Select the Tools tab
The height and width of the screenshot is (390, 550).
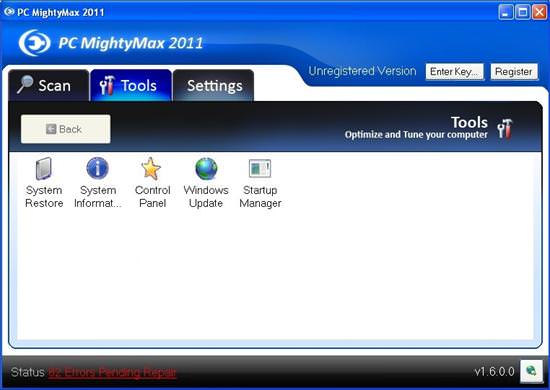click(131, 86)
